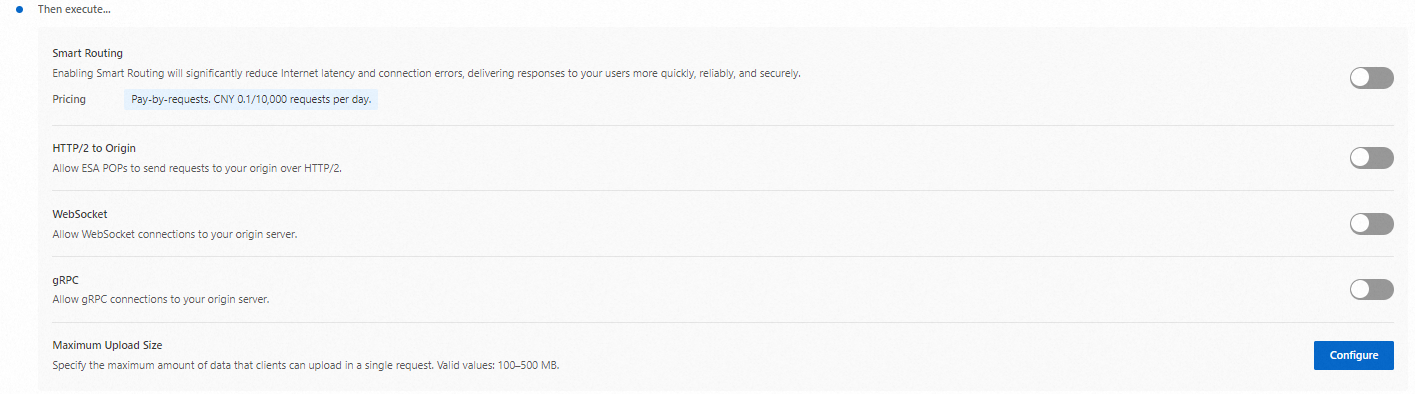Select the ESA POPs HTTP/2 description

(x=197, y=168)
